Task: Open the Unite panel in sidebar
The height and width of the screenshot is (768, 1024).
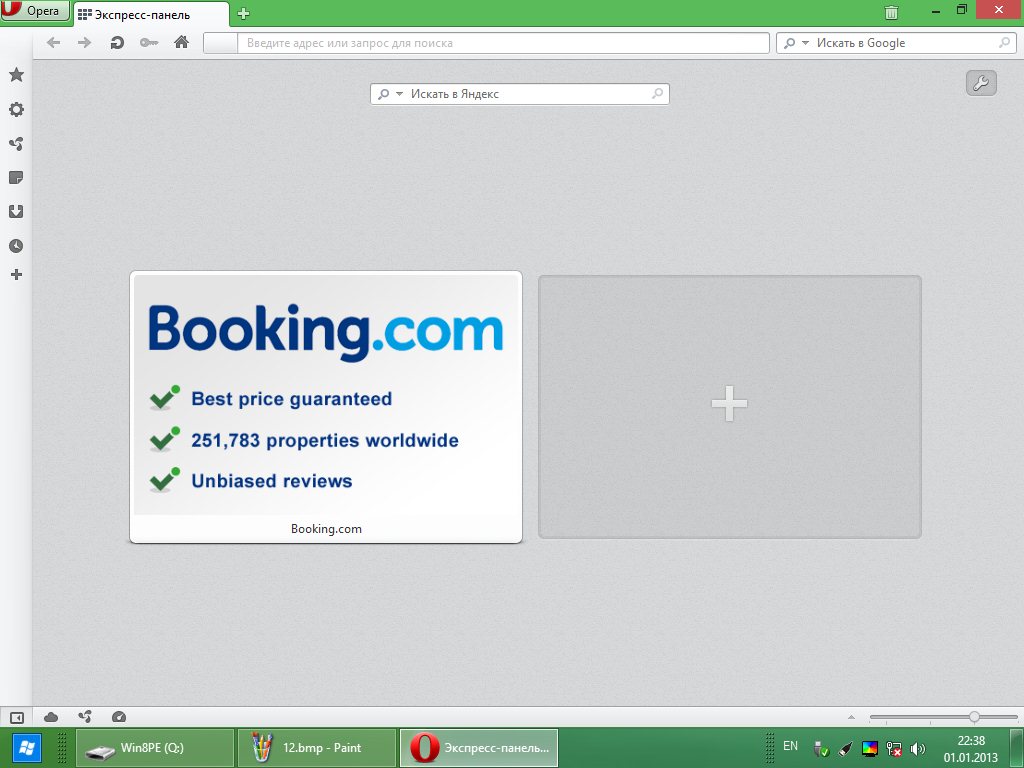Action: (16, 144)
